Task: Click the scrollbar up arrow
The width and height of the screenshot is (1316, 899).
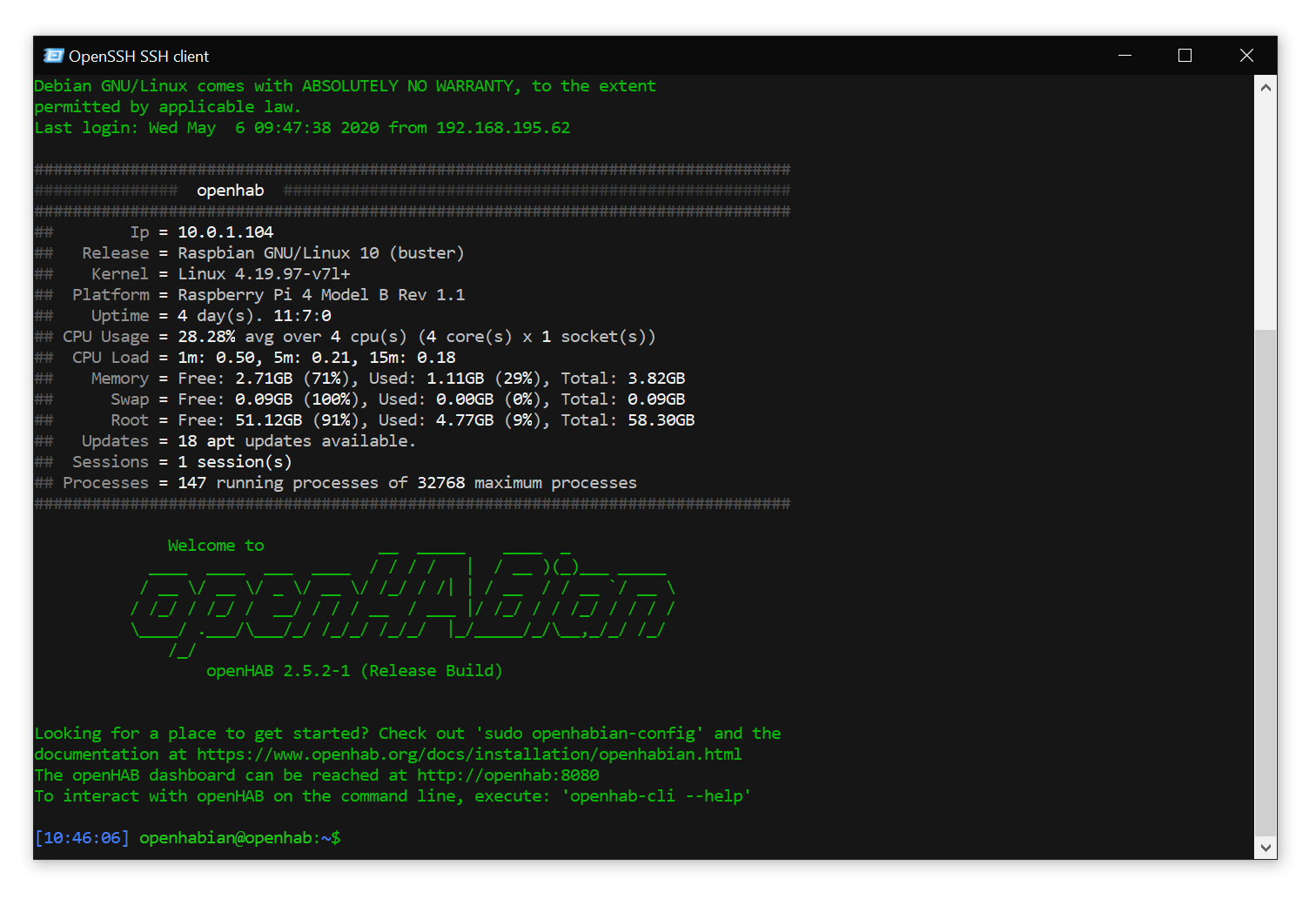Action: pos(1266,87)
